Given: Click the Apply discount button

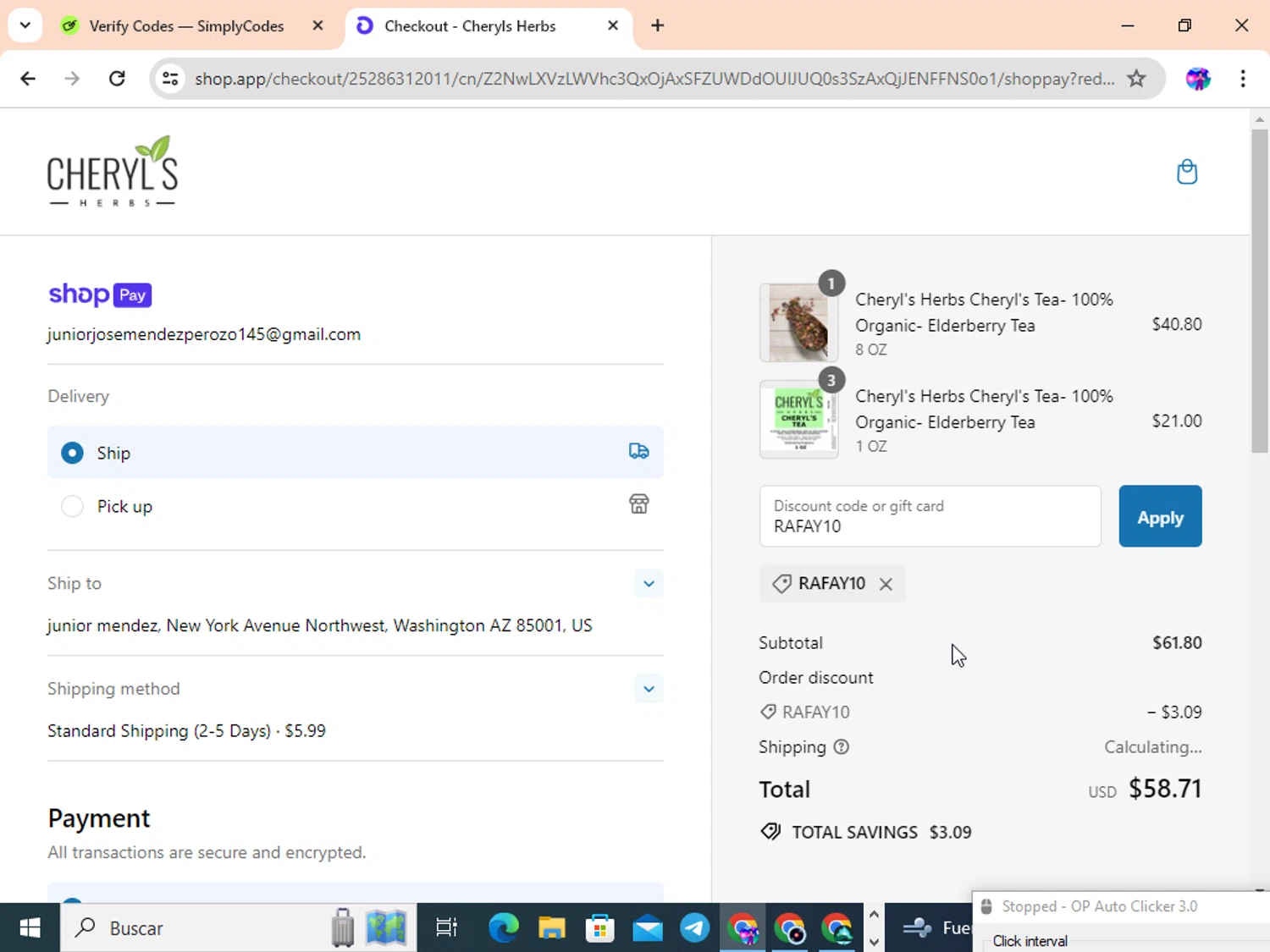Looking at the screenshot, I should point(1160,516).
